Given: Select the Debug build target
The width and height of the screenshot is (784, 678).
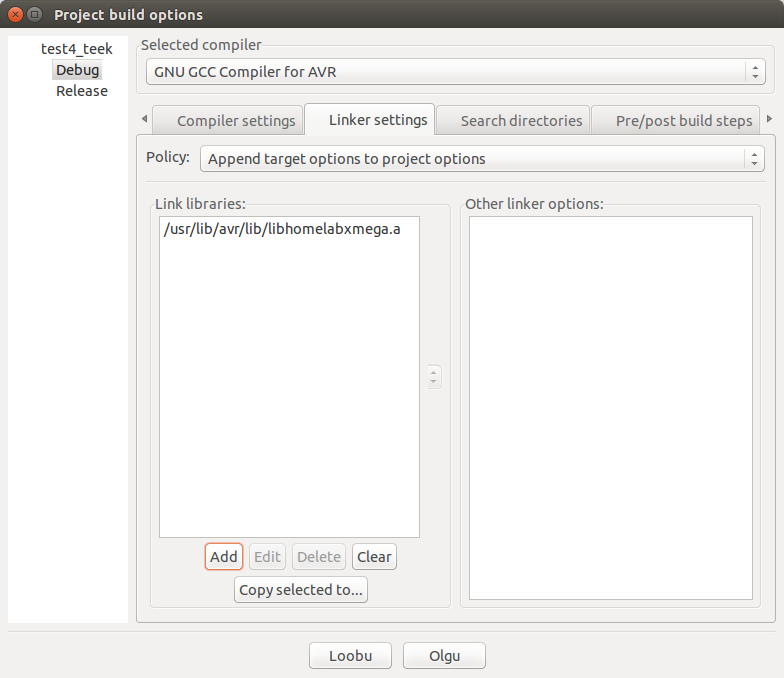Looking at the screenshot, I should (x=77, y=70).
